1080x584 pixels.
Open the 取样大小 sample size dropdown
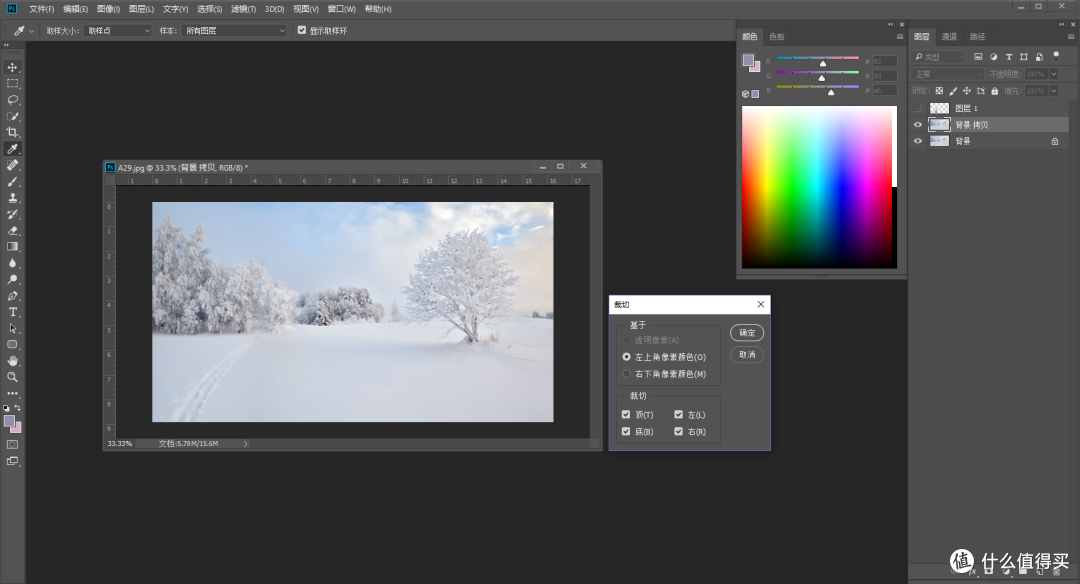(x=117, y=30)
